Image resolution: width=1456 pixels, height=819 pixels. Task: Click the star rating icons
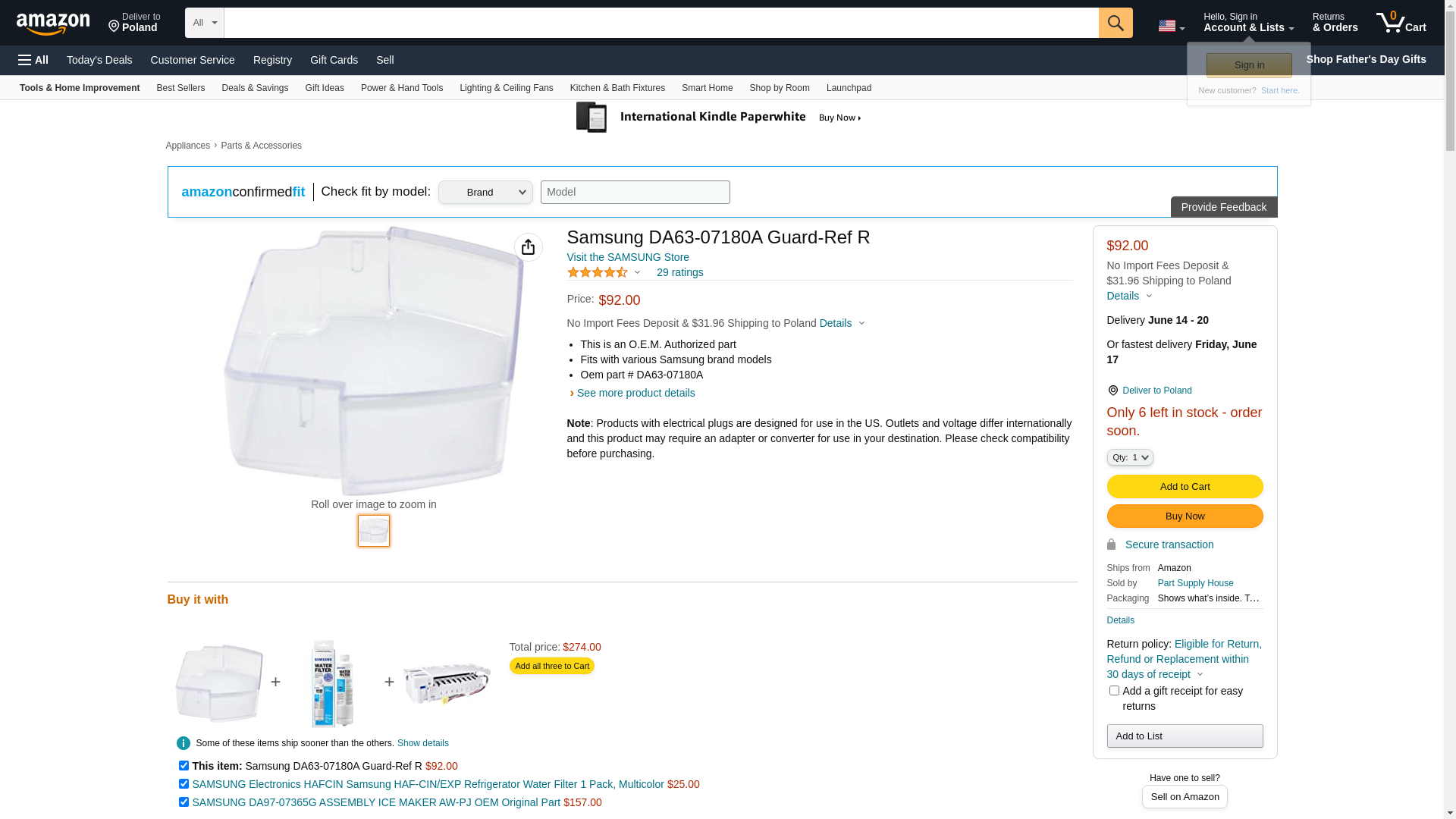(x=598, y=272)
